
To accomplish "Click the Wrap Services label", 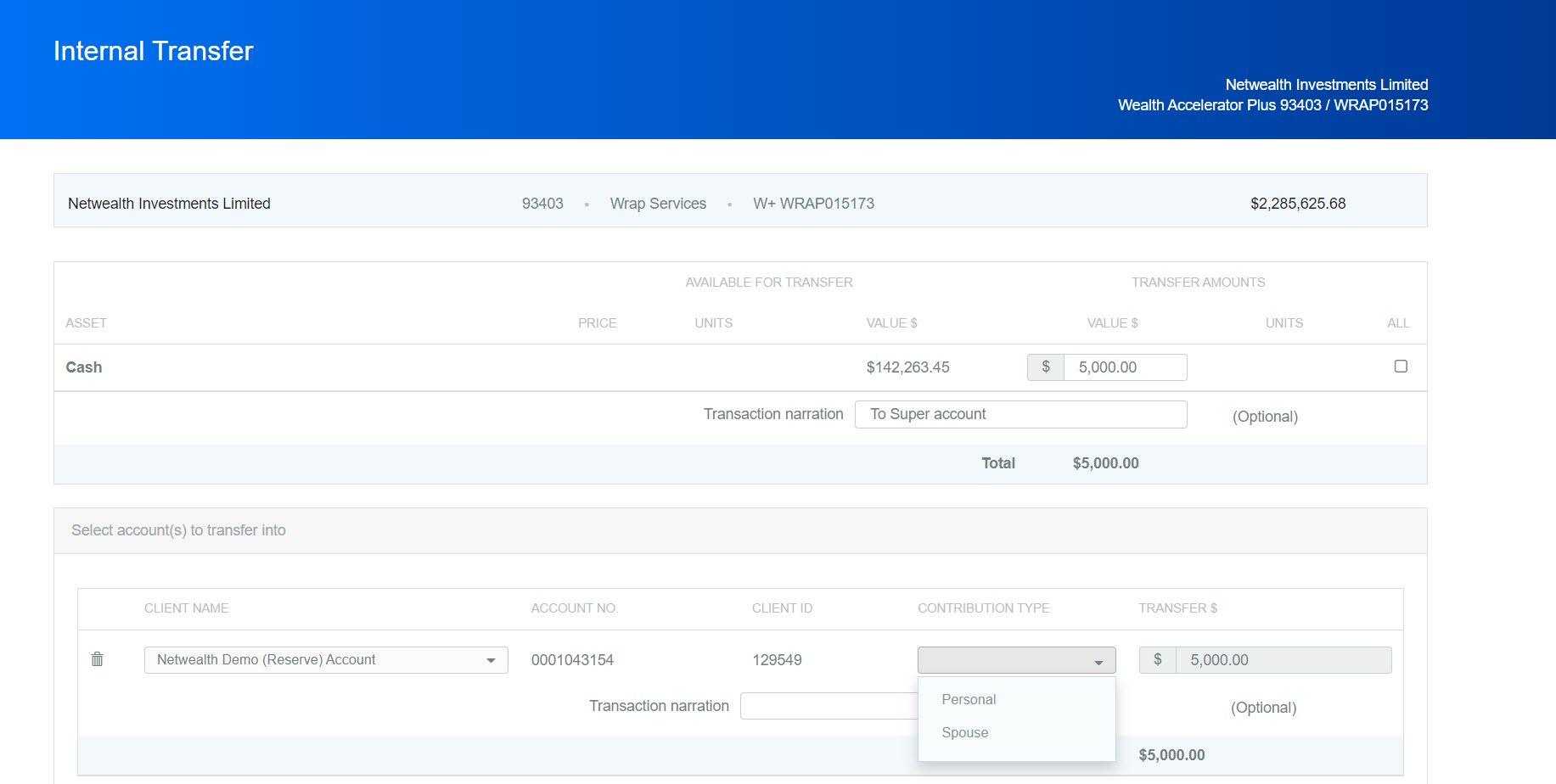I will coord(658,204).
